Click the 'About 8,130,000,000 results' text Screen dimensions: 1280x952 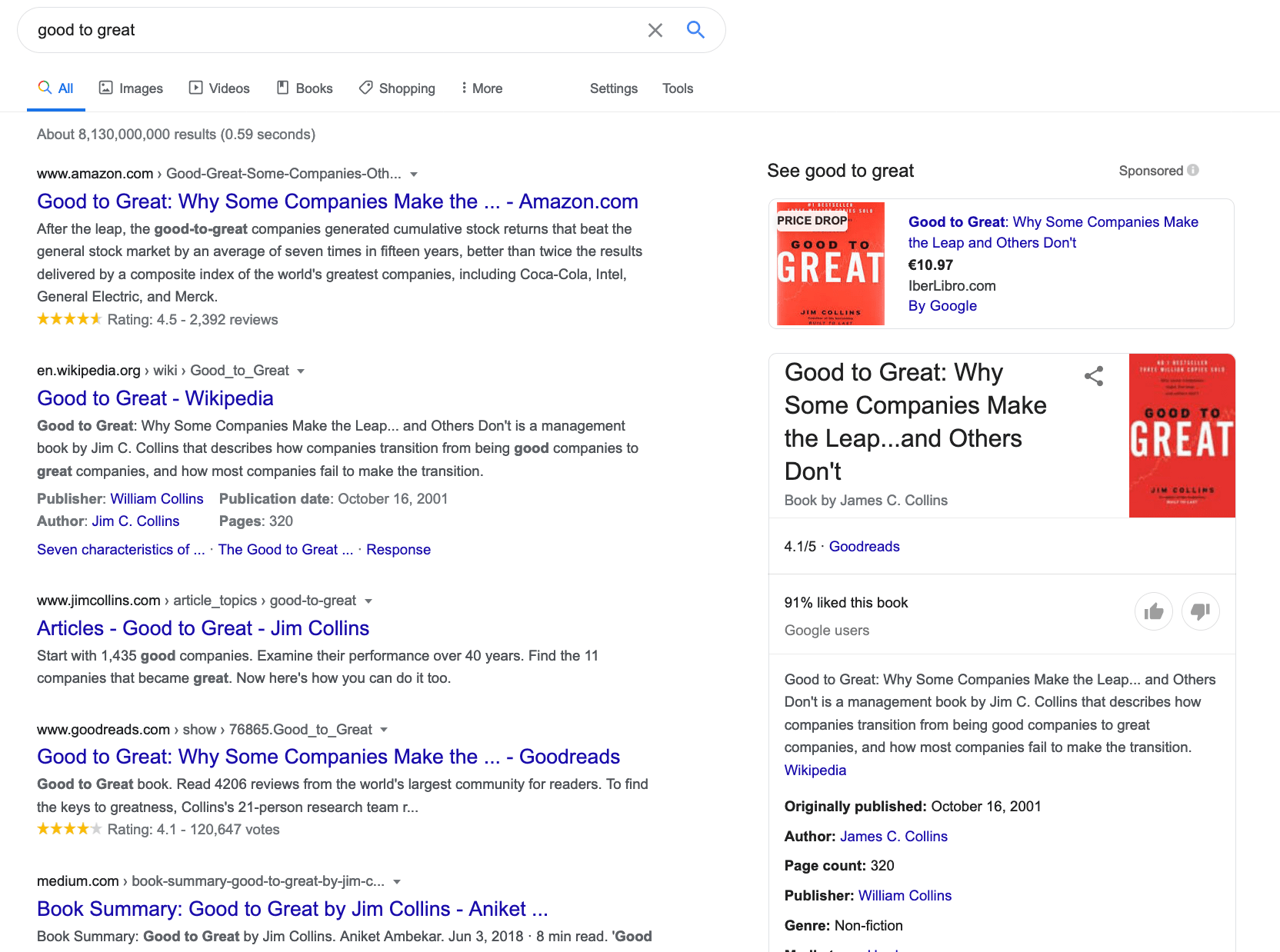pos(176,135)
